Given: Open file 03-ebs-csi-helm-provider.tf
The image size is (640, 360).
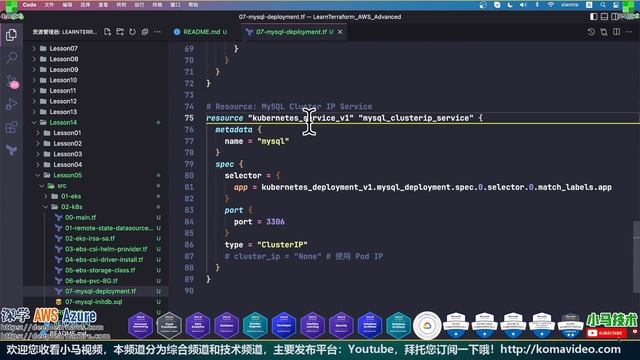Looking at the screenshot, I should 106,249.
